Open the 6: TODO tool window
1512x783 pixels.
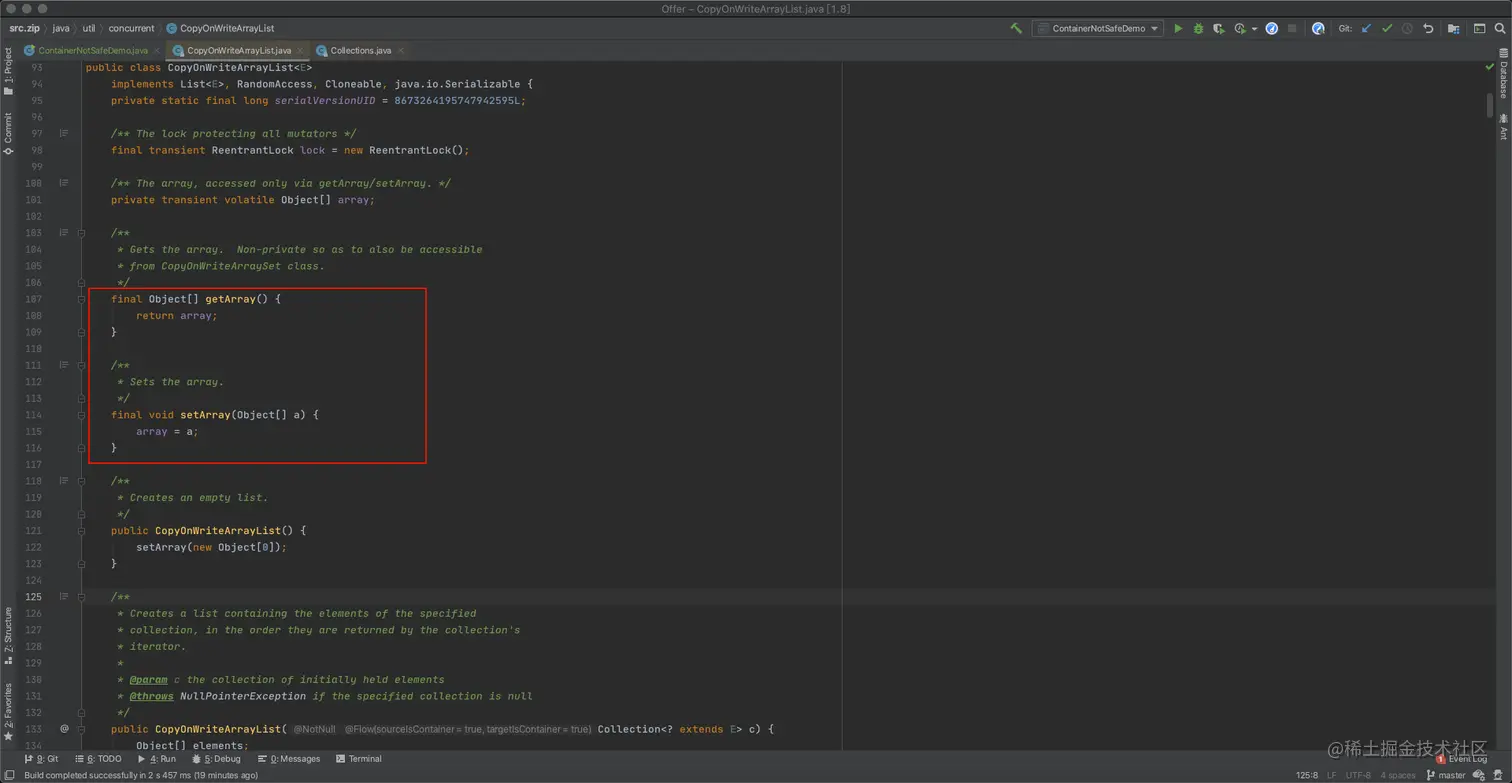coord(97,759)
